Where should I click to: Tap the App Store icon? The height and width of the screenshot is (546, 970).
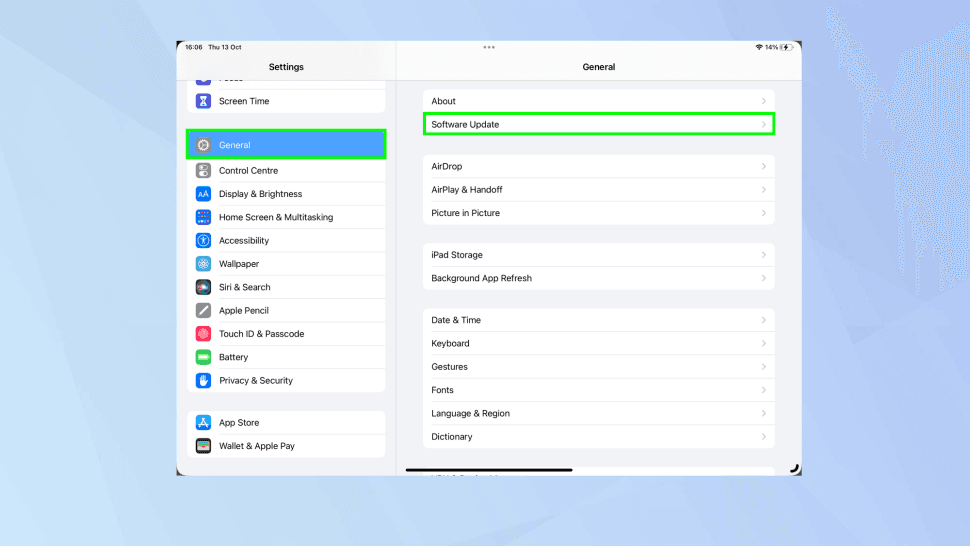203,422
